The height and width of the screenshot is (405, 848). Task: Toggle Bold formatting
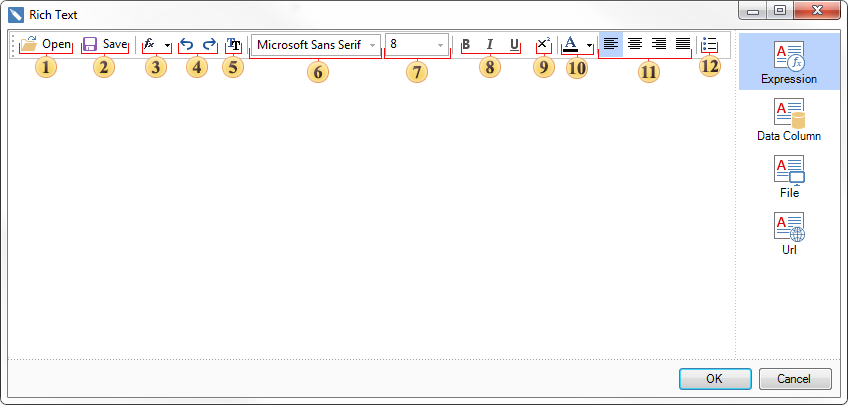(x=465, y=45)
